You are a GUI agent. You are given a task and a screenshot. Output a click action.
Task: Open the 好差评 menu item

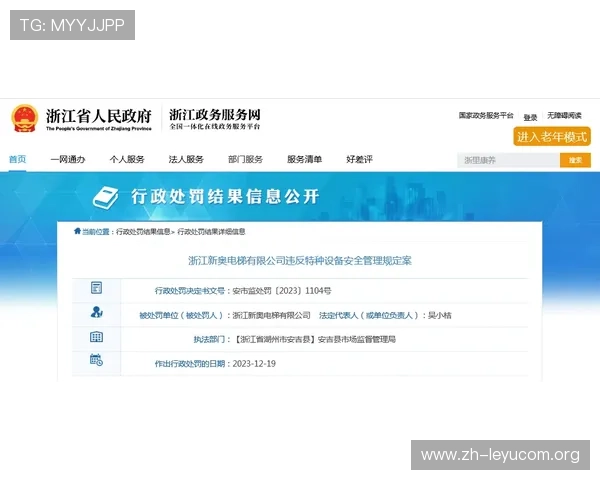coord(359,159)
